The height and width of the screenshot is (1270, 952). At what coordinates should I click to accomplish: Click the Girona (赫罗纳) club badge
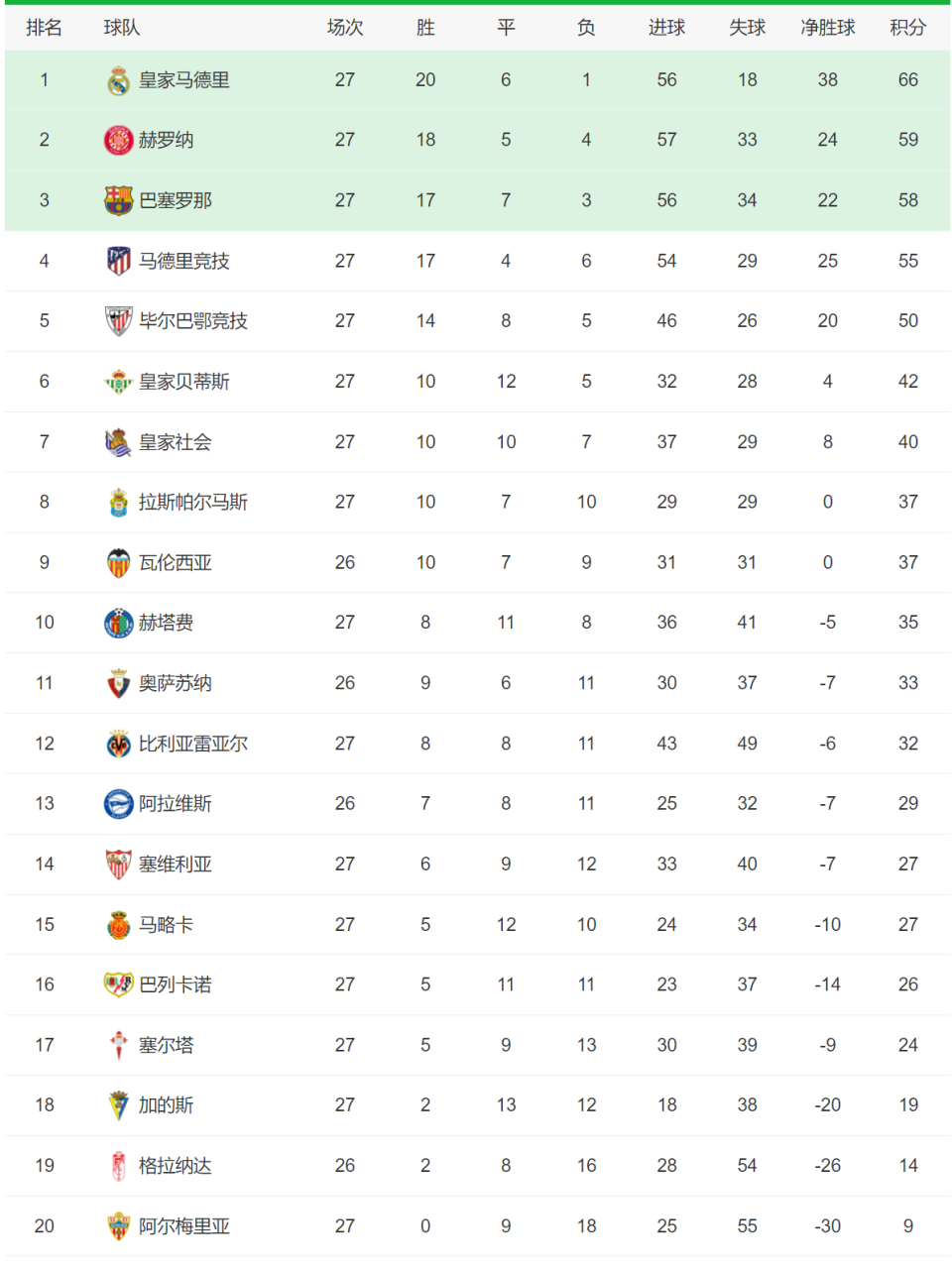pyautogui.click(x=118, y=141)
